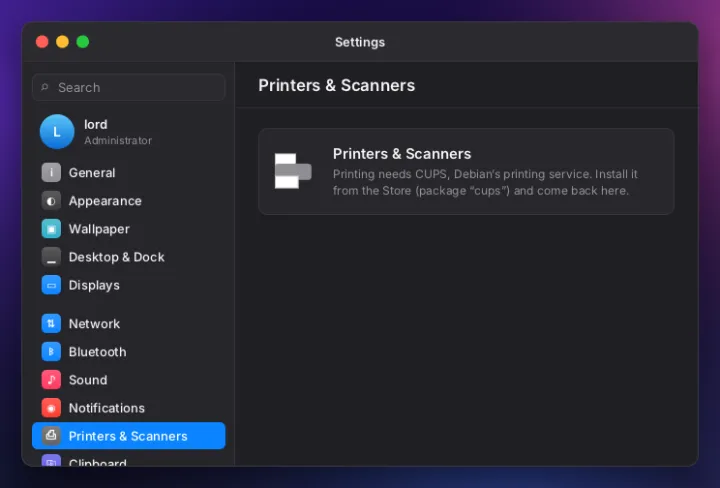The height and width of the screenshot is (488, 720).
Task: Click the Desktop & Dock icon
Action: [51, 257]
